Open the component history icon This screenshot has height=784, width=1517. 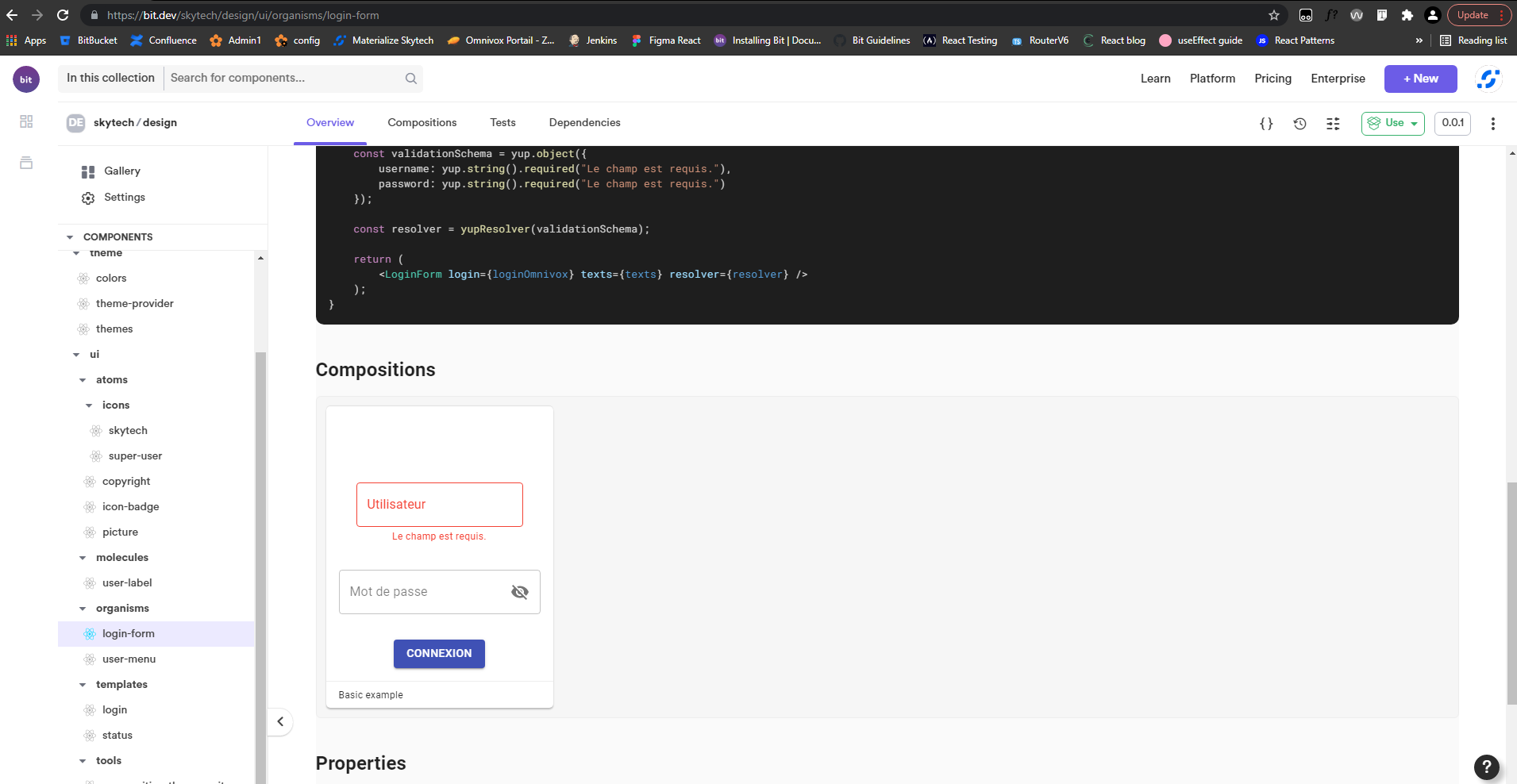[x=1299, y=123]
